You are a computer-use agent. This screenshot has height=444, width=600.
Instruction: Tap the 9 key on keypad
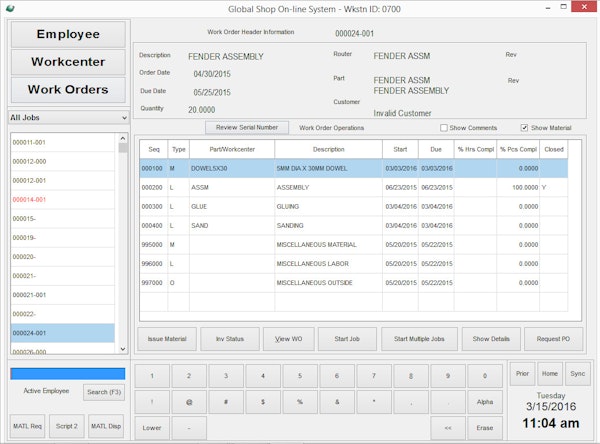click(448, 376)
